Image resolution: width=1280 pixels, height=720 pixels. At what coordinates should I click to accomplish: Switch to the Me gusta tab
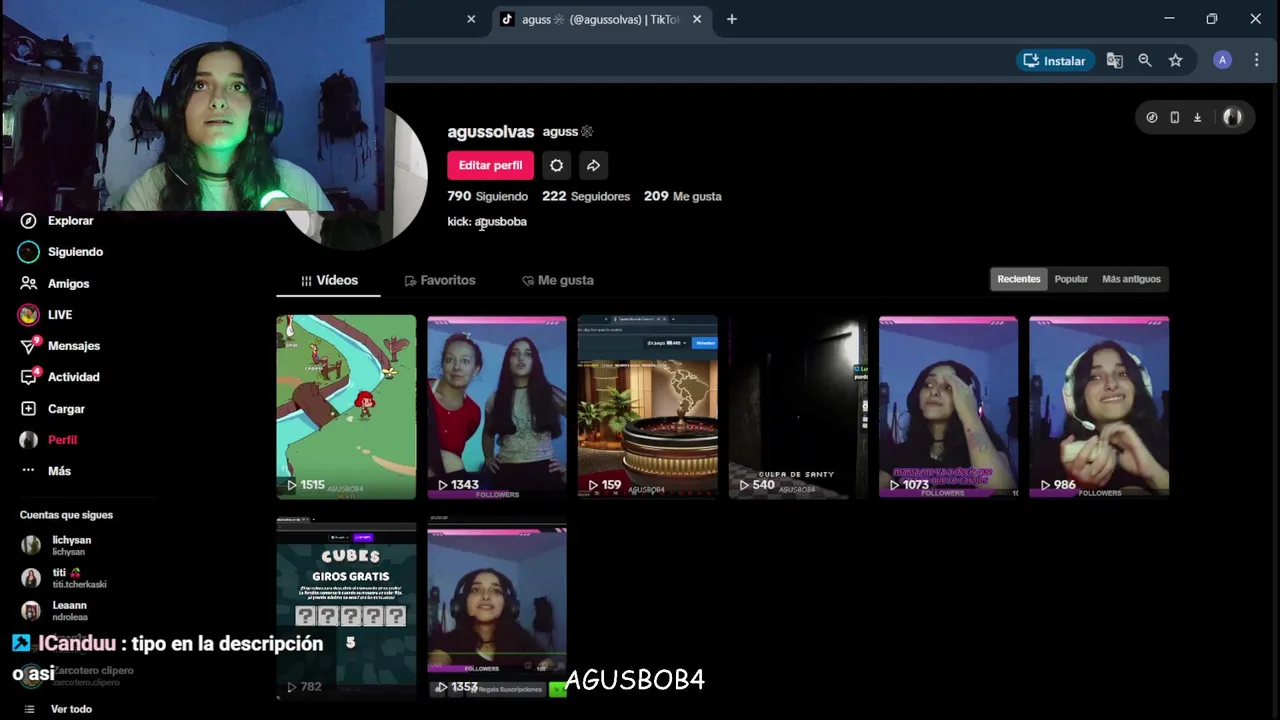click(x=558, y=280)
